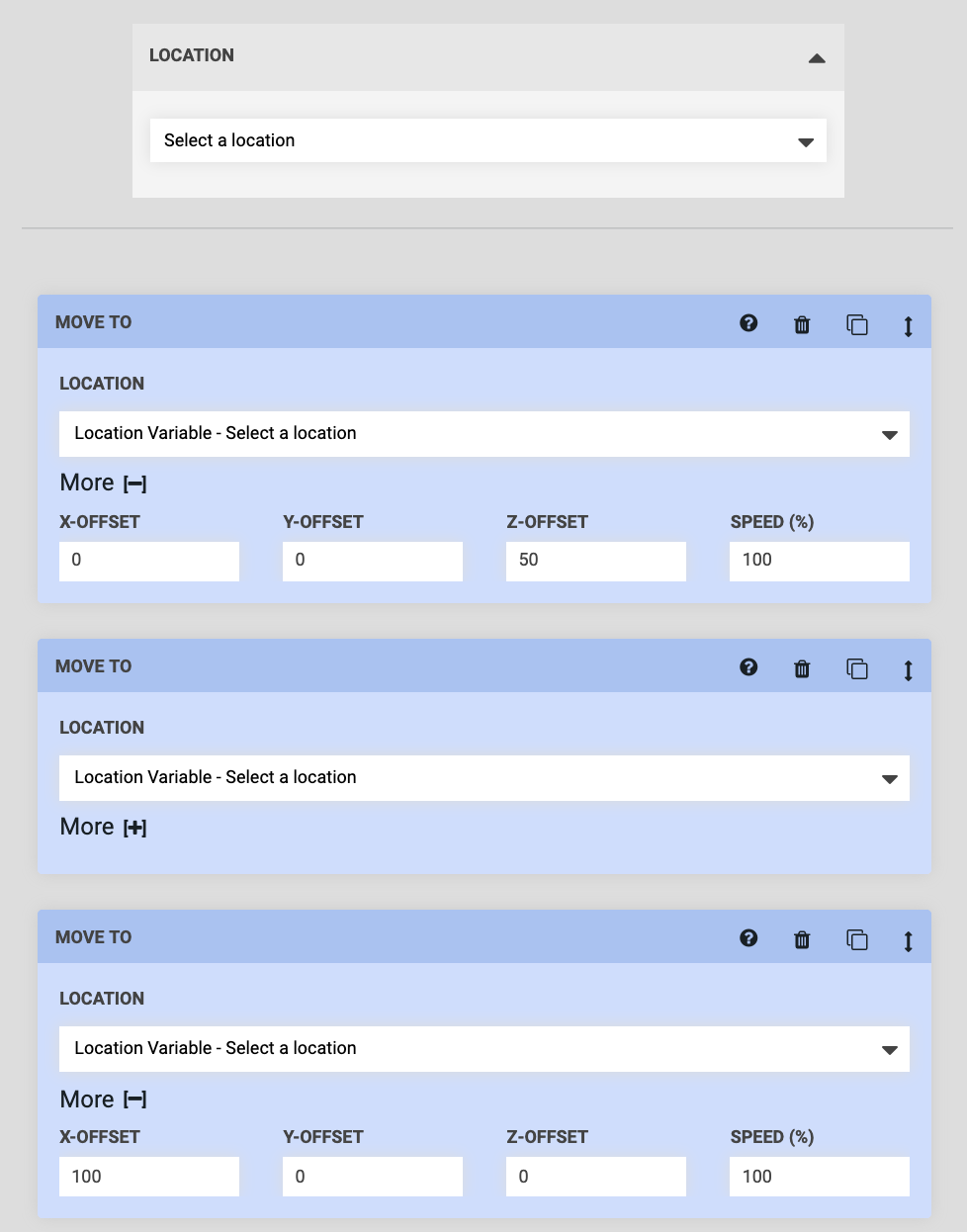Open help for the first Move To block

tap(748, 323)
